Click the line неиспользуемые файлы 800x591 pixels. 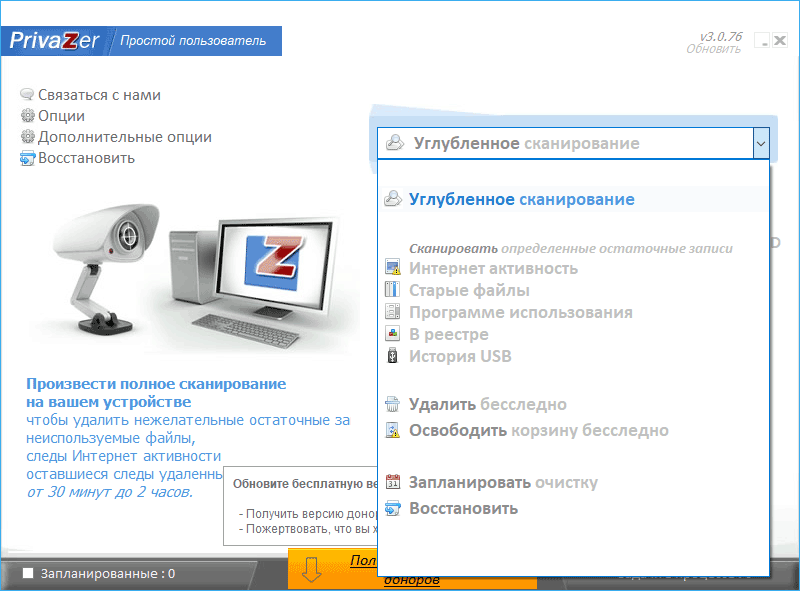(111, 438)
